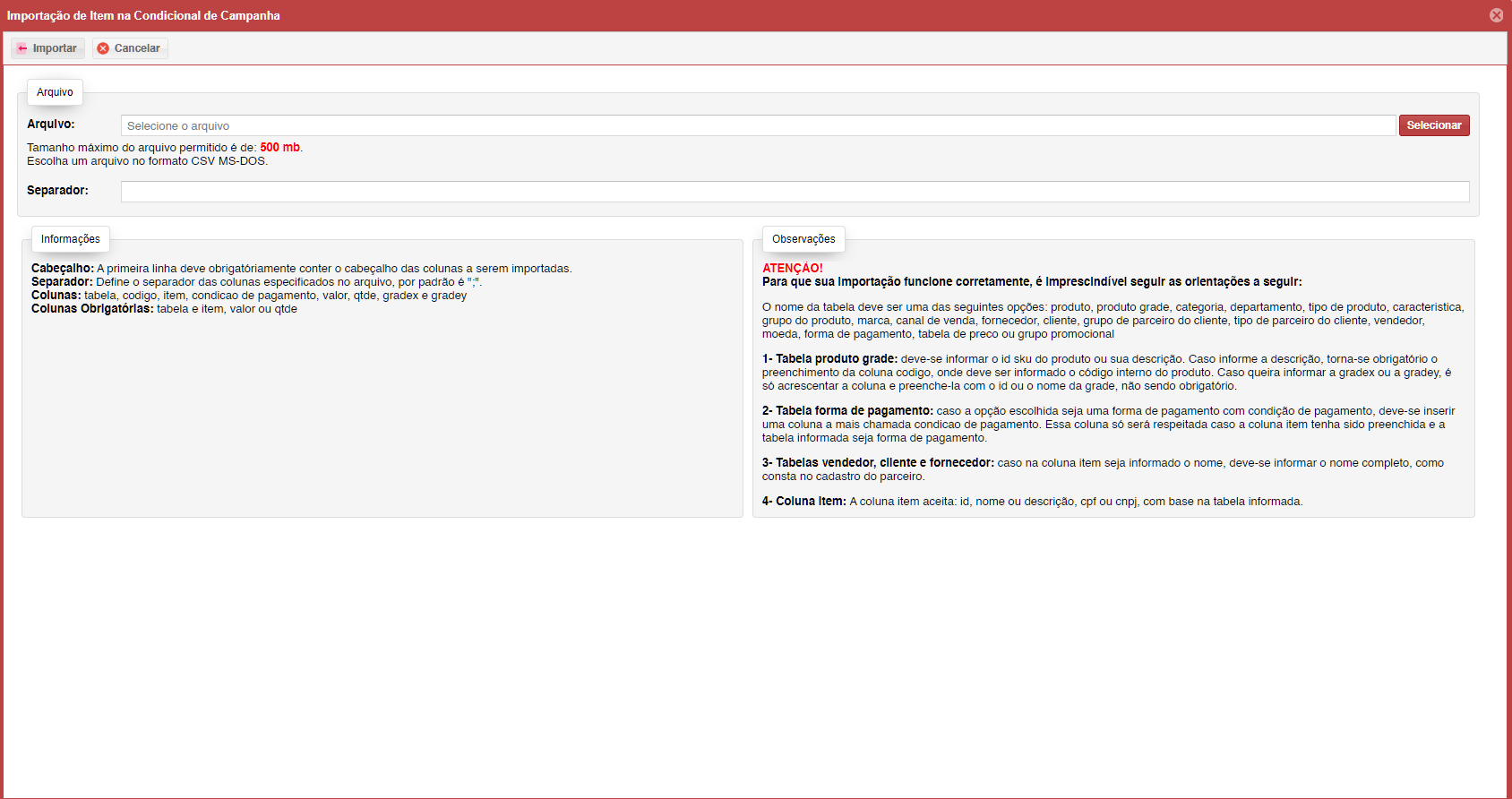Screen dimensions: 1512x799
Task: Select the Informações panel header
Action: pyautogui.click(x=71, y=239)
